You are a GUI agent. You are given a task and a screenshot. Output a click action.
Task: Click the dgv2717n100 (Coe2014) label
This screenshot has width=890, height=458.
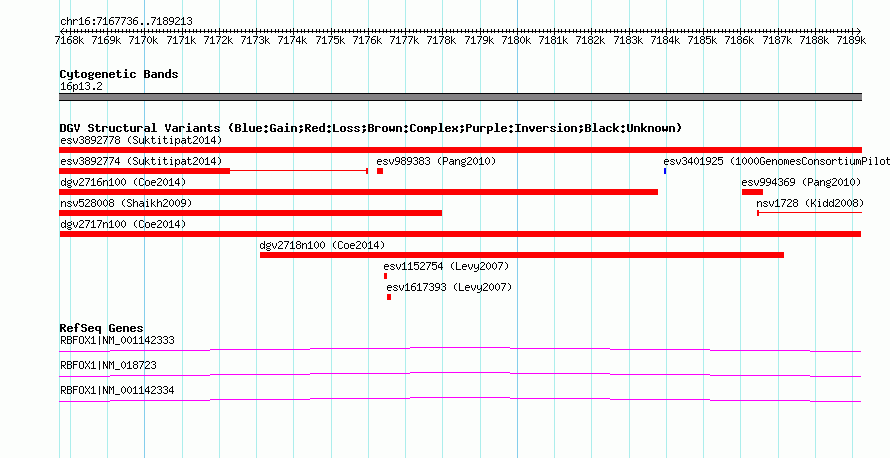pos(123,224)
